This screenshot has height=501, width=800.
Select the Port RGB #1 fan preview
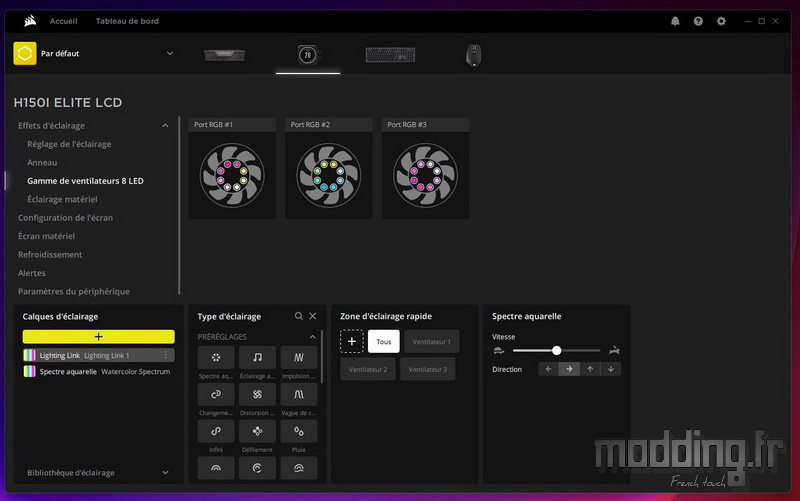click(x=232, y=175)
